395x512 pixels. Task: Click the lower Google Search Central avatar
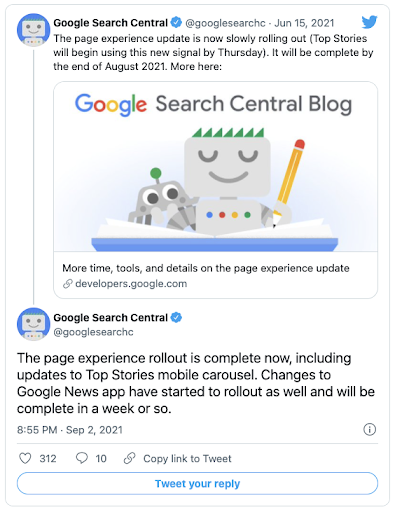33,324
